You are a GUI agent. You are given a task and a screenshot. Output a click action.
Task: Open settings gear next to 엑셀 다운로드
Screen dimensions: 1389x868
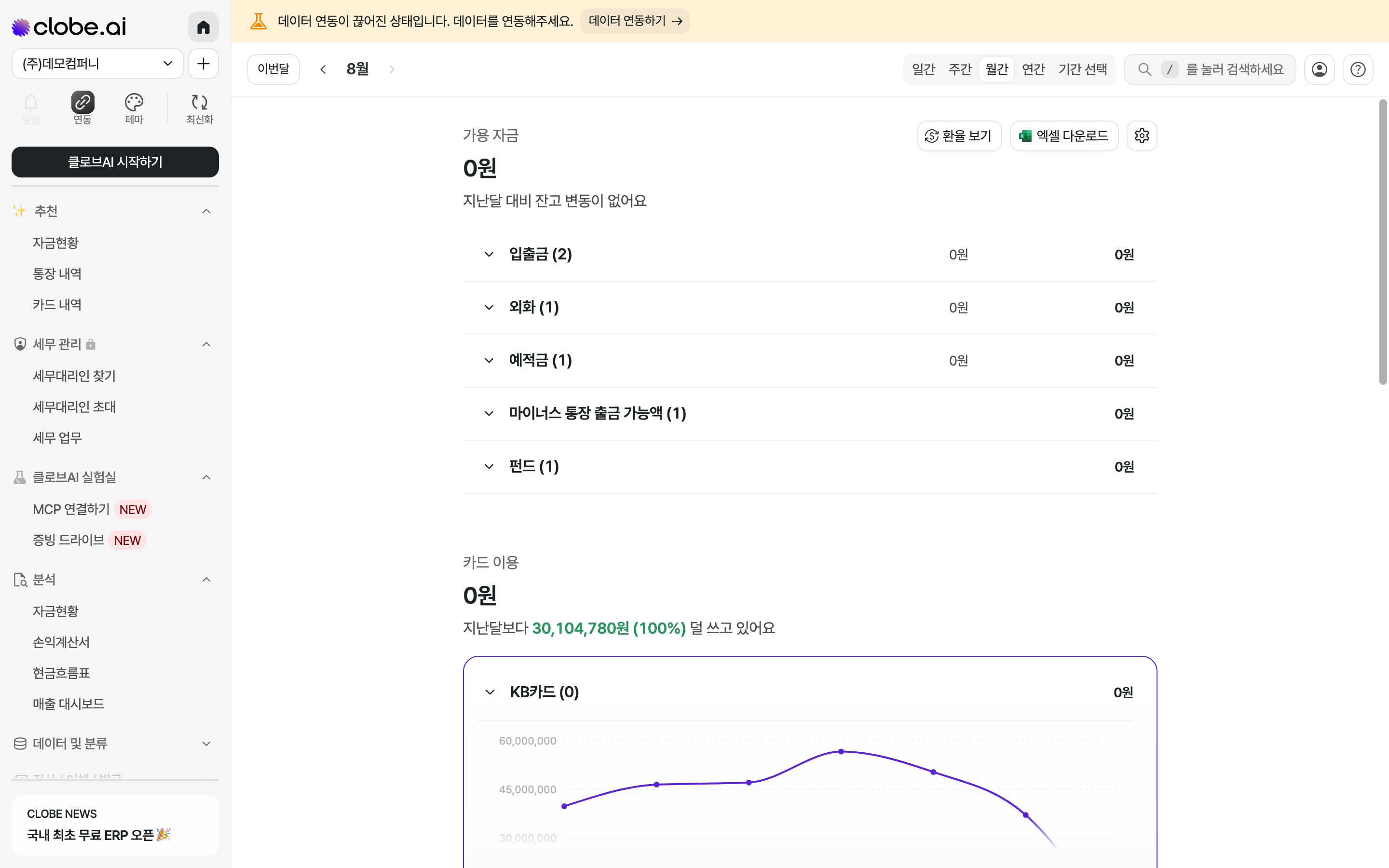(x=1142, y=136)
